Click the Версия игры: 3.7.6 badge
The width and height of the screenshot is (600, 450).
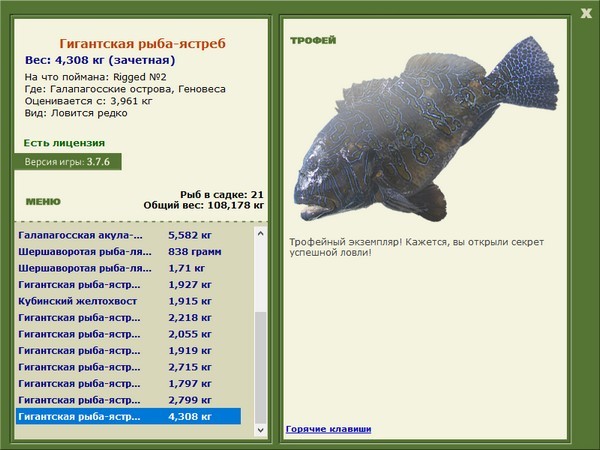68,161
